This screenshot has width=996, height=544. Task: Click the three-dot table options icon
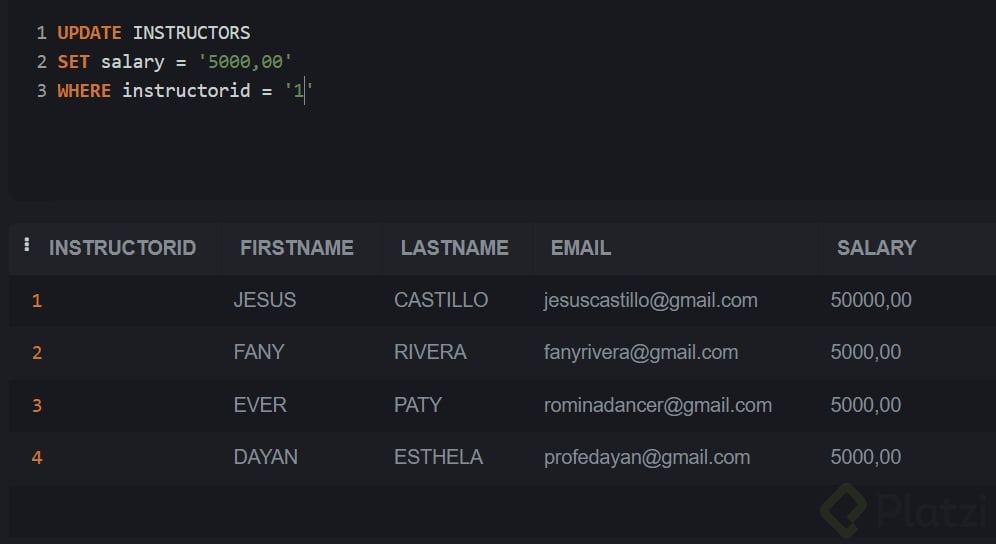[27, 244]
